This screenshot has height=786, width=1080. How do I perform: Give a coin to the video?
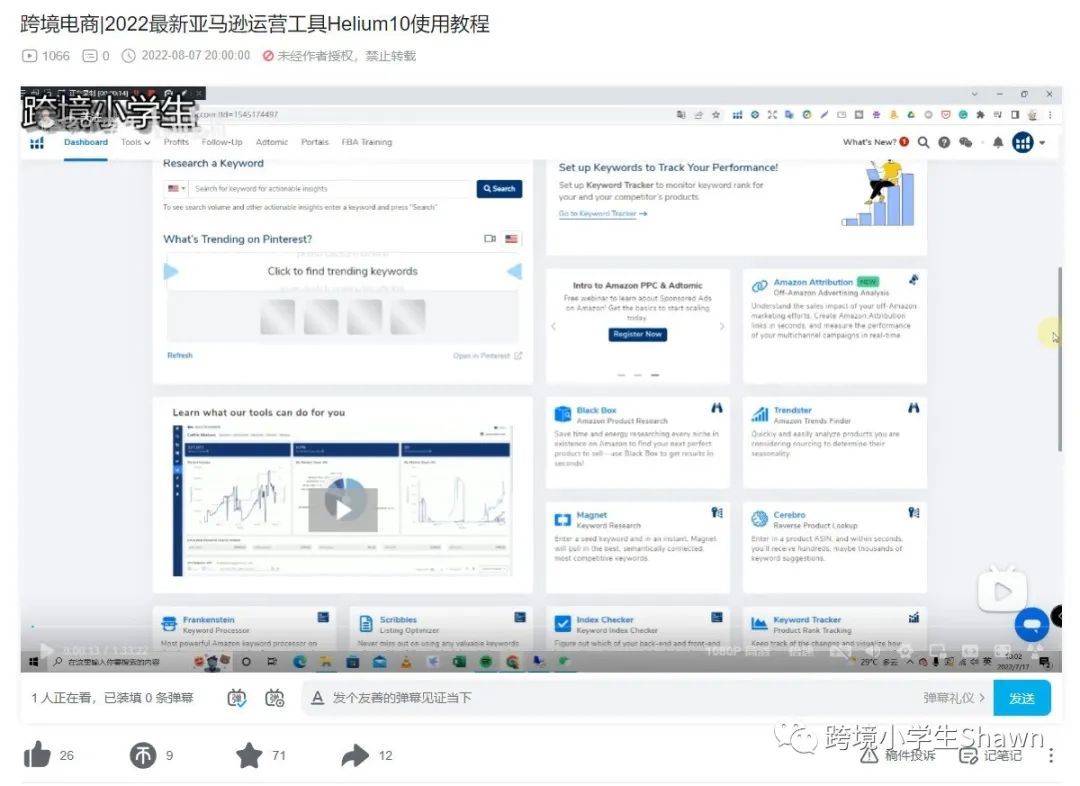pos(143,755)
